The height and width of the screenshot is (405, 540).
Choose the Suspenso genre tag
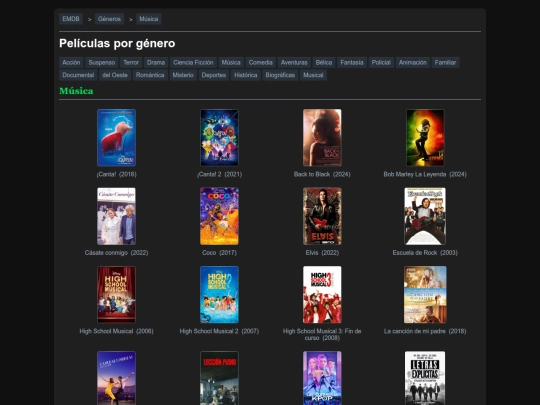pos(102,62)
